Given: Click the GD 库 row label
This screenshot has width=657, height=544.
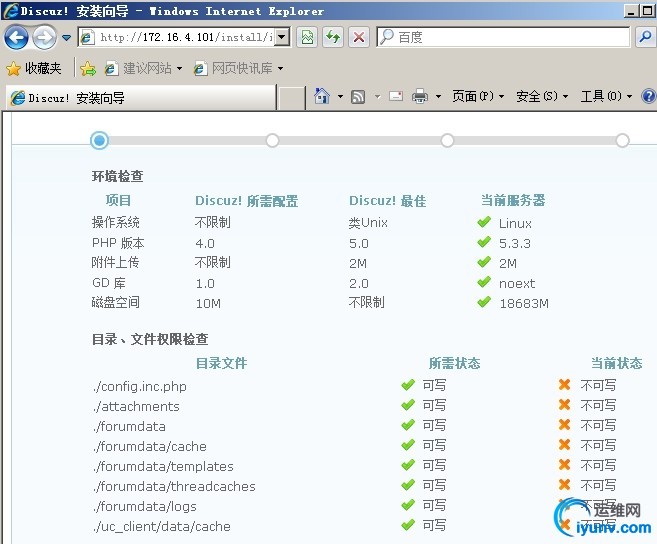Looking at the screenshot, I should pyautogui.click(x=109, y=283).
